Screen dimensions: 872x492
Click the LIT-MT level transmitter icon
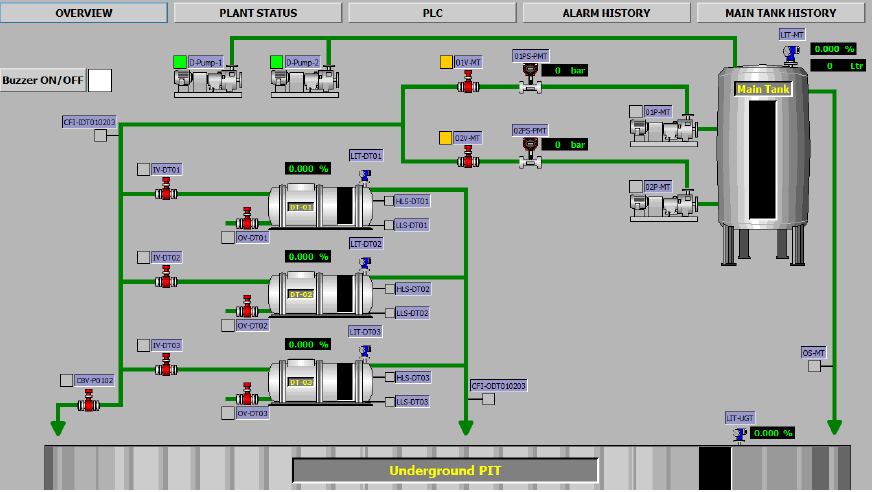coord(791,51)
